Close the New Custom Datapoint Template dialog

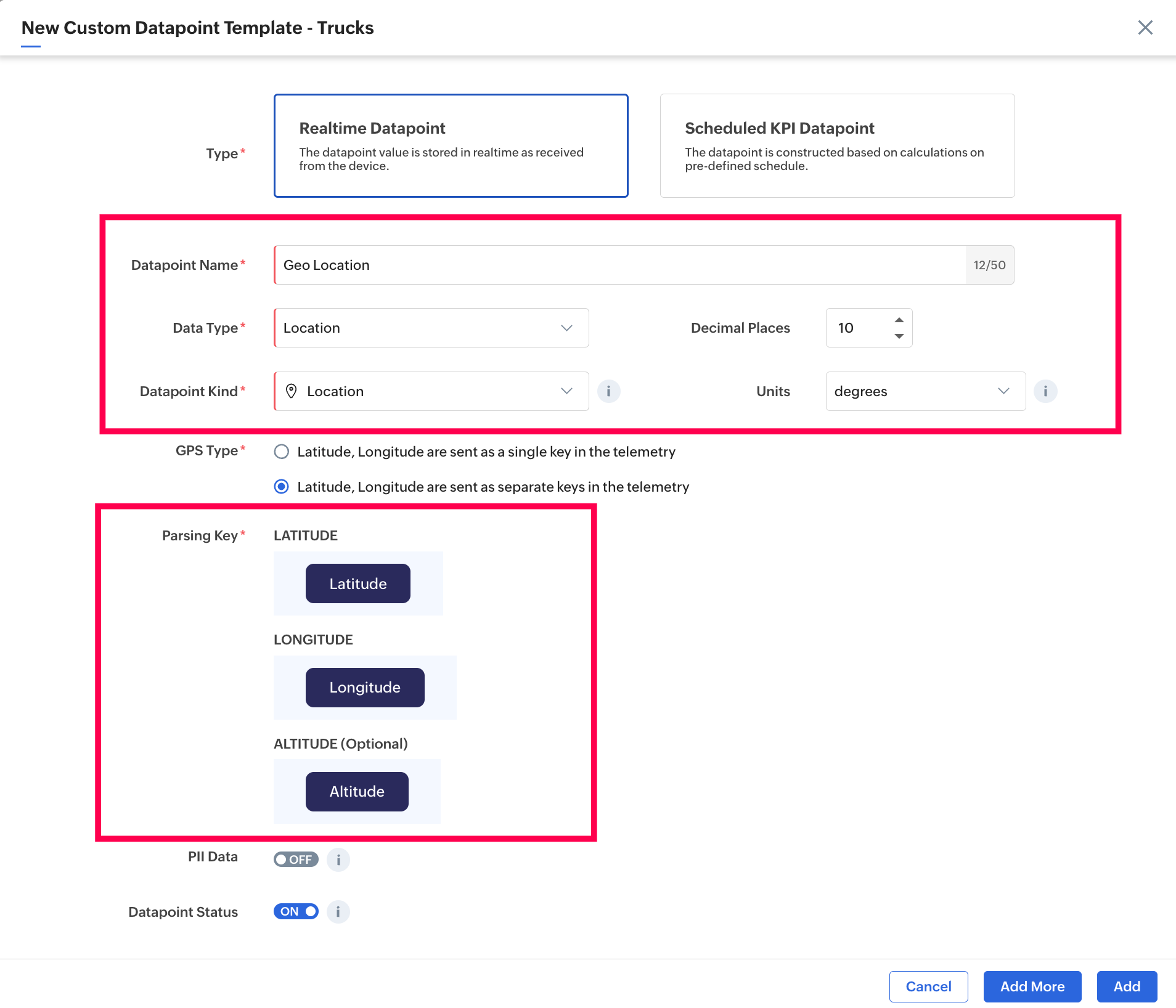(x=1145, y=28)
